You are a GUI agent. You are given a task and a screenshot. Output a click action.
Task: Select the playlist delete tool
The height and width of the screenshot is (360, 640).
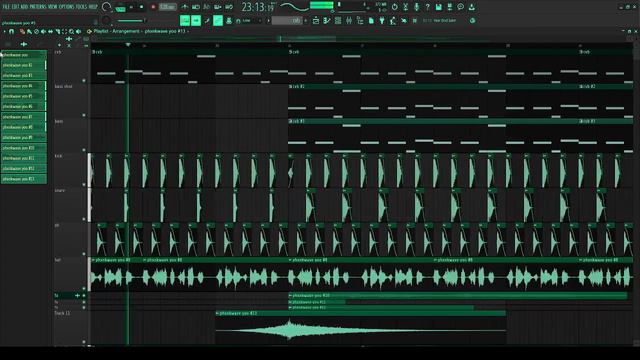click(x=36, y=31)
